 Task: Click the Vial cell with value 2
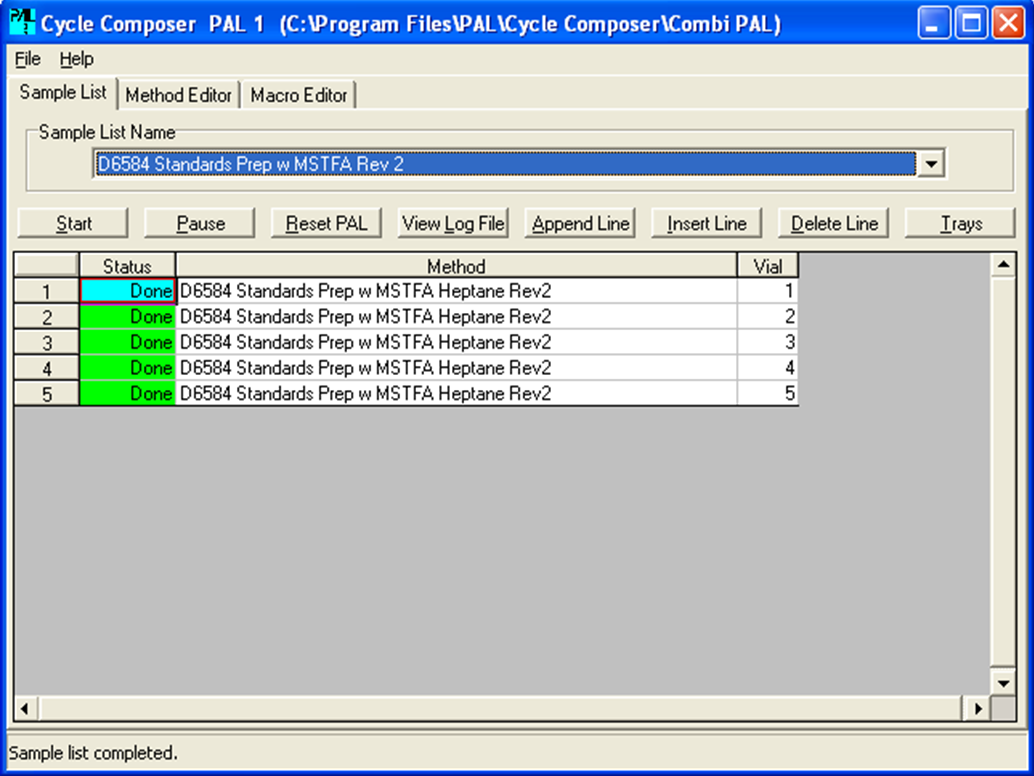[768, 316]
